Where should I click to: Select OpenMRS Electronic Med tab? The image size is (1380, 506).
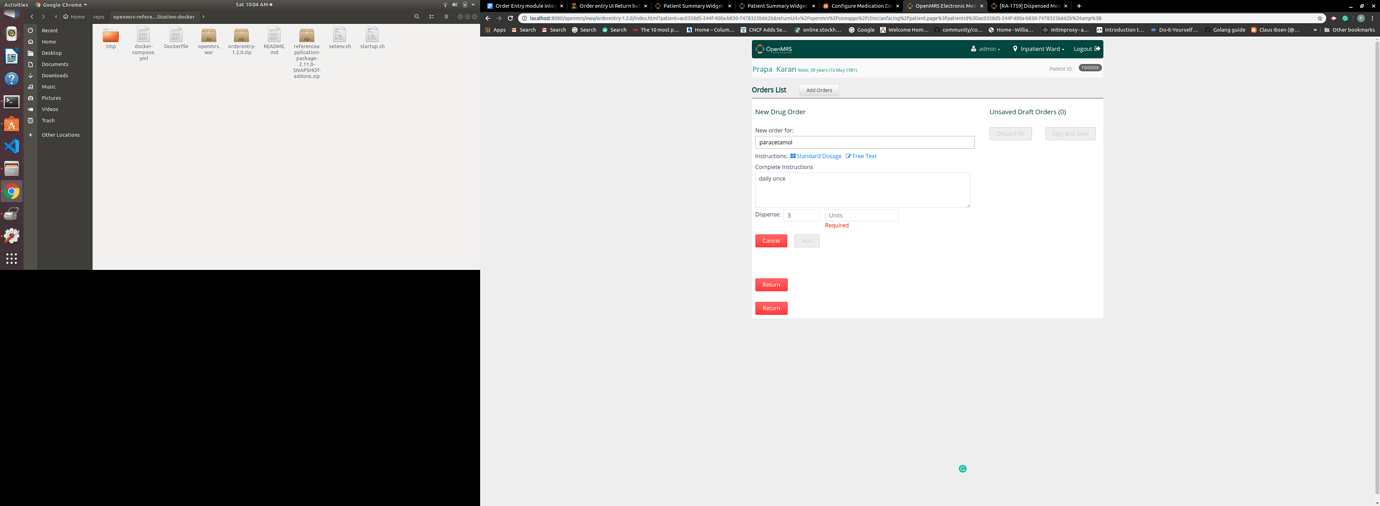(944, 6)
